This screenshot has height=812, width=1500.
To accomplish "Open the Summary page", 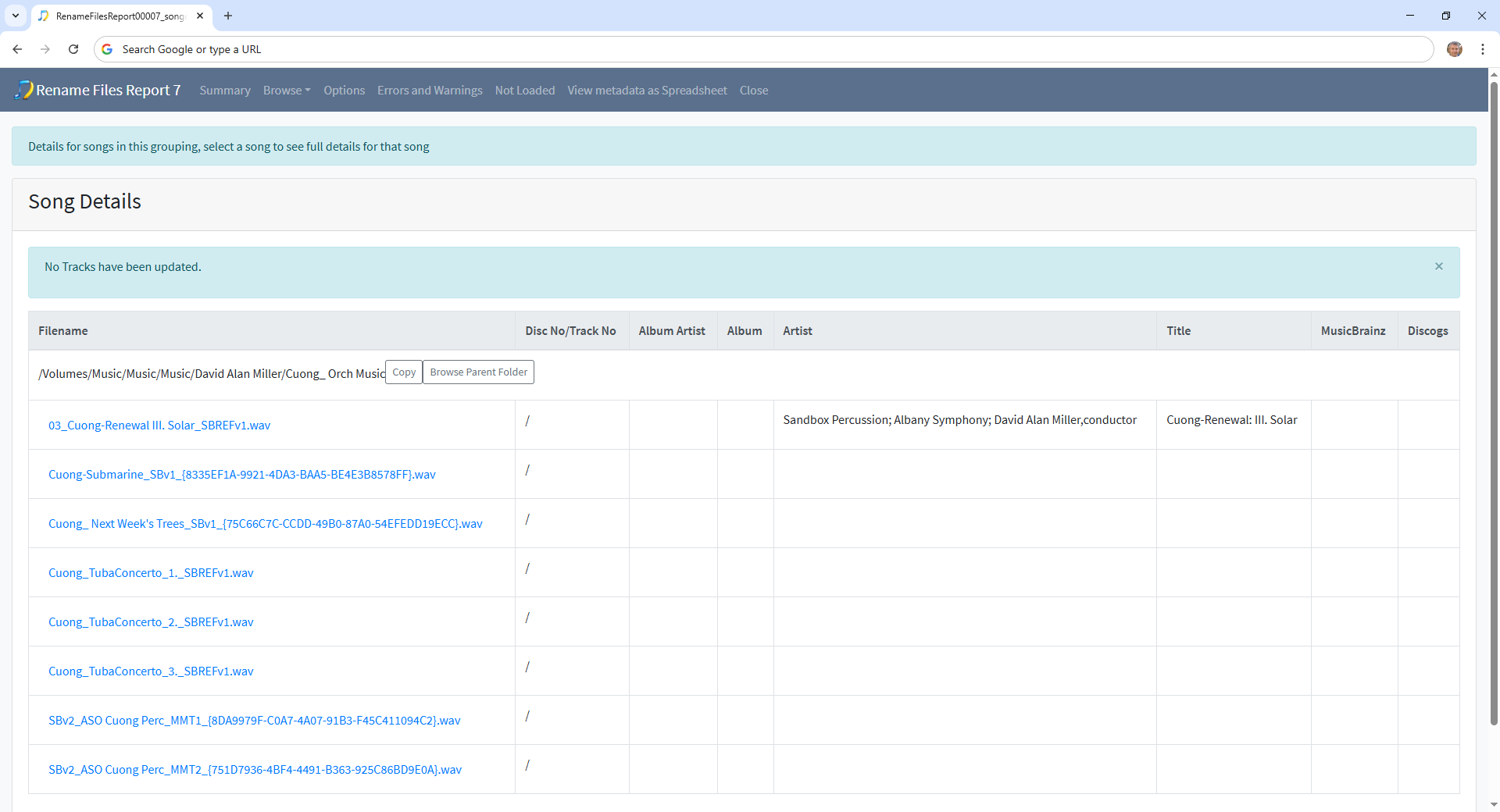I will pos(224,91).
